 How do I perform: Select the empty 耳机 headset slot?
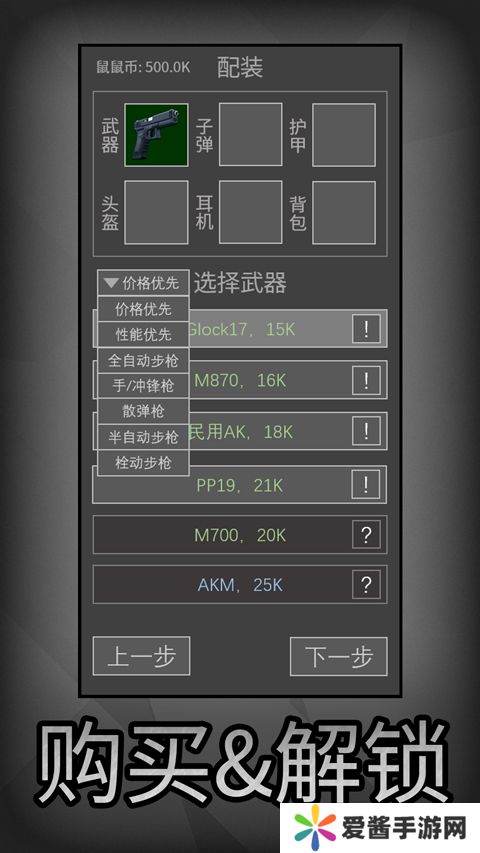pyautogui.click(x=250, y=212)
